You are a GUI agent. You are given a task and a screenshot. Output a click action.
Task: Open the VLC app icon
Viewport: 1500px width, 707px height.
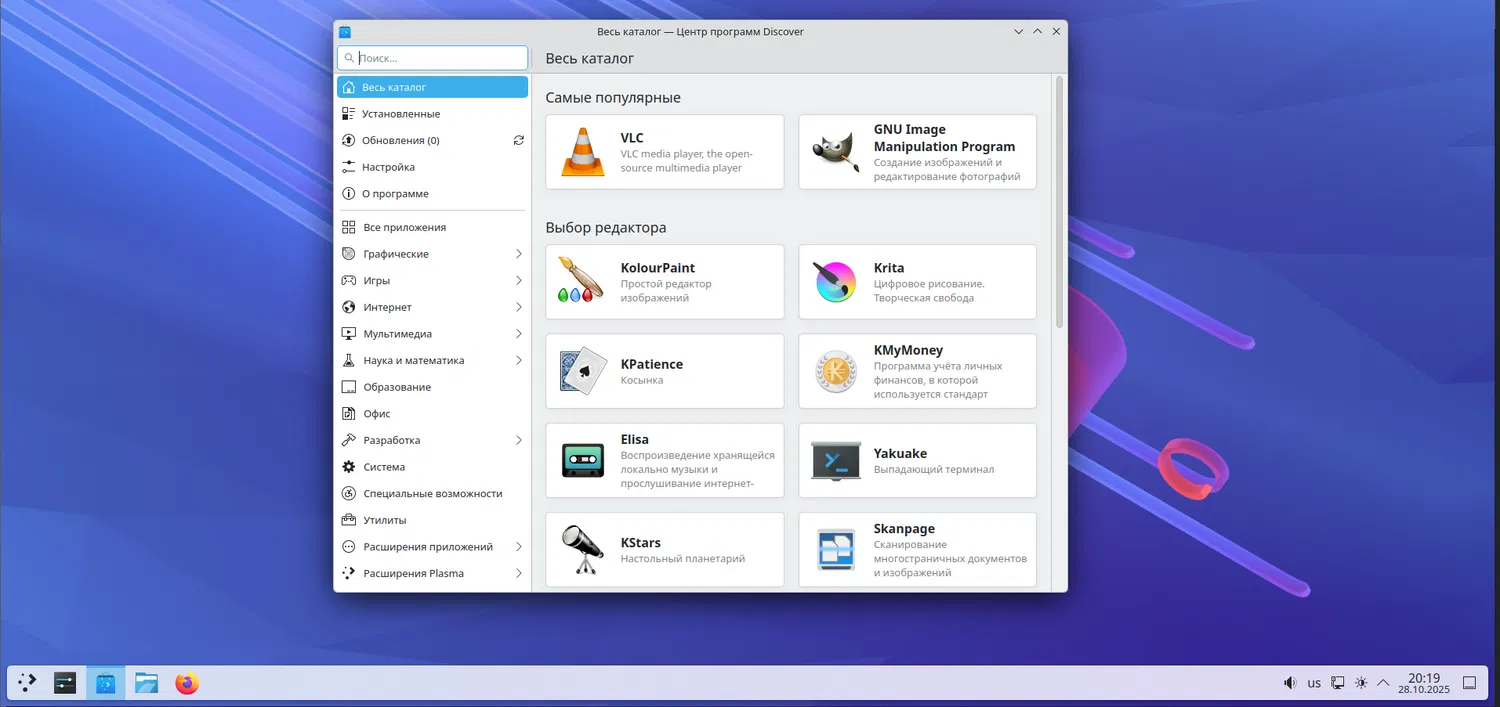pos(582,152)
